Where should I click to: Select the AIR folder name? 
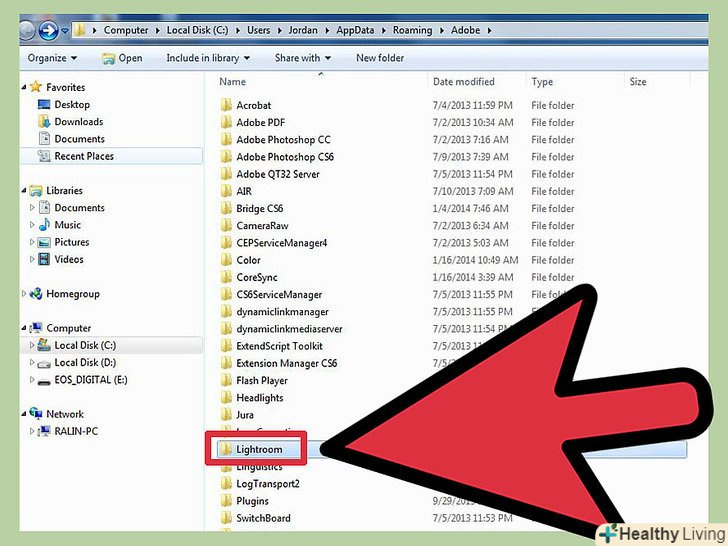(x=244, y=191)
